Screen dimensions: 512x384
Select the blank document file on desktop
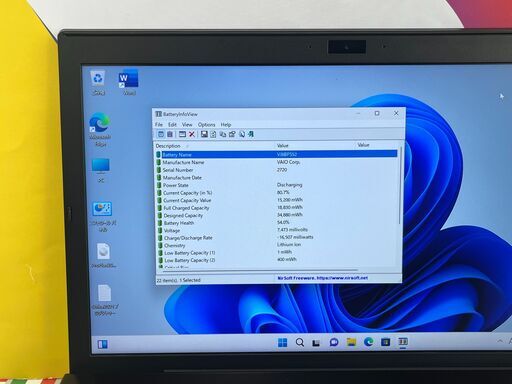pyautogui.click(x=105, y=301)
